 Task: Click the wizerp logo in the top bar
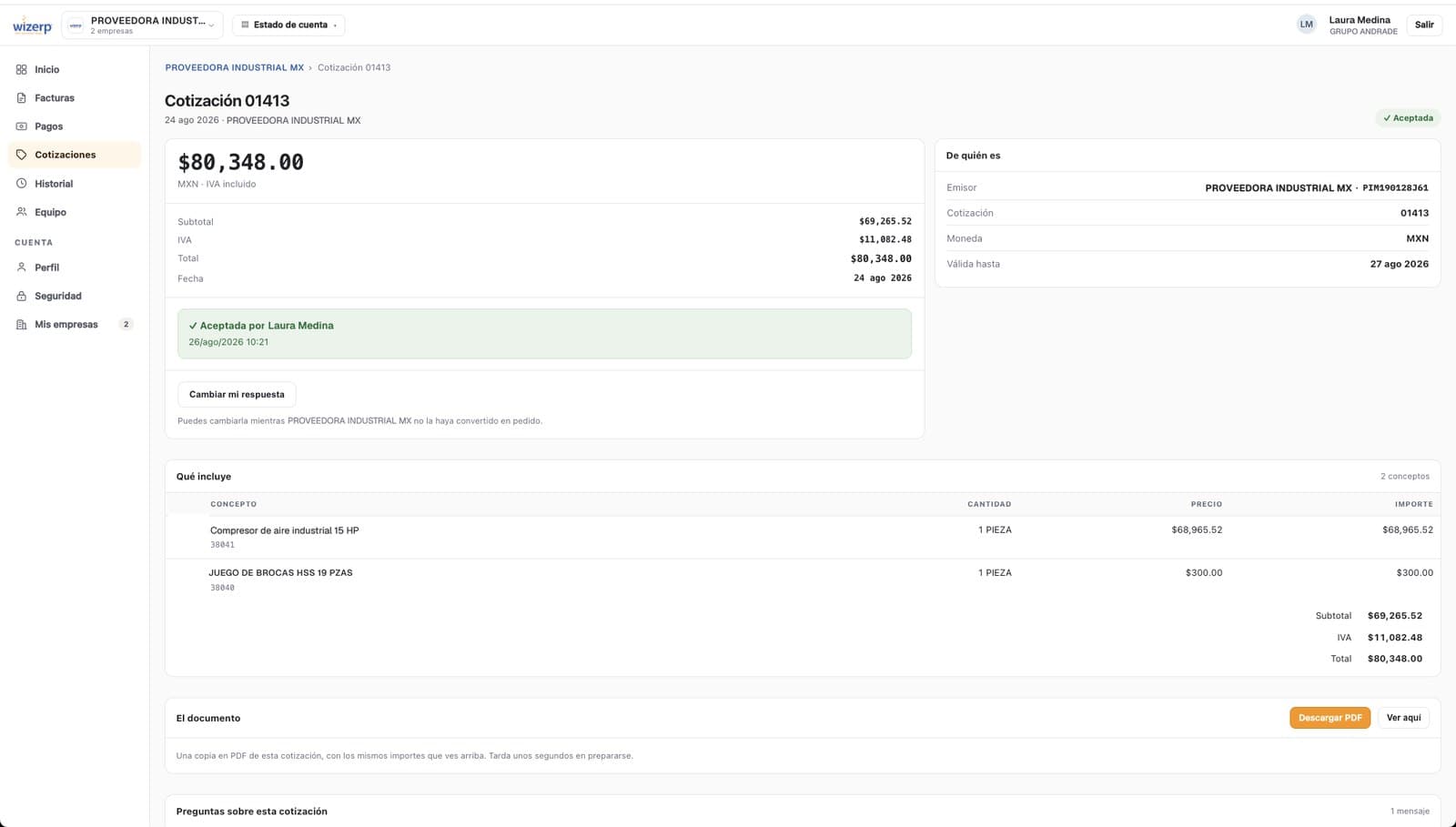[x=32, y=25]
